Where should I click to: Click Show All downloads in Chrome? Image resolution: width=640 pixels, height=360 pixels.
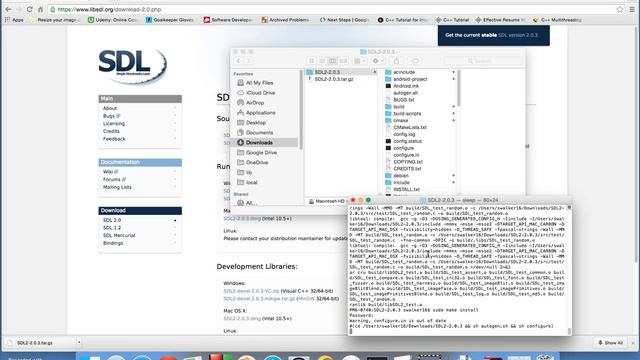[x=611, y=343]
